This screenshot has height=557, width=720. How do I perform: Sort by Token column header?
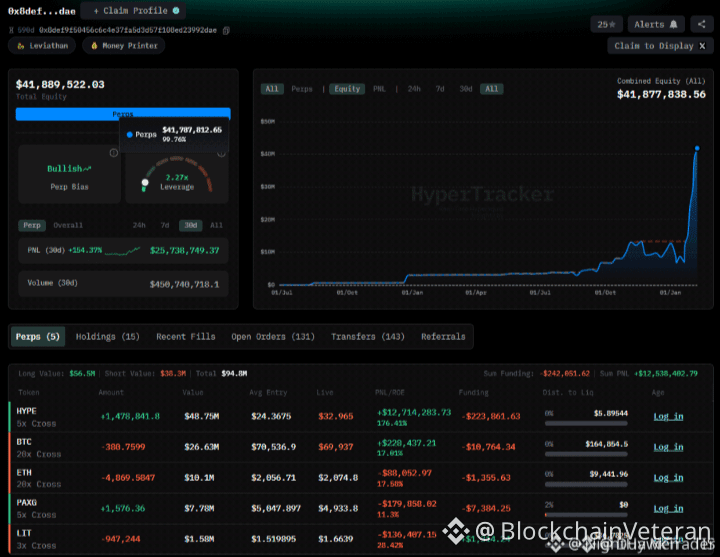[x=28, y=392]
